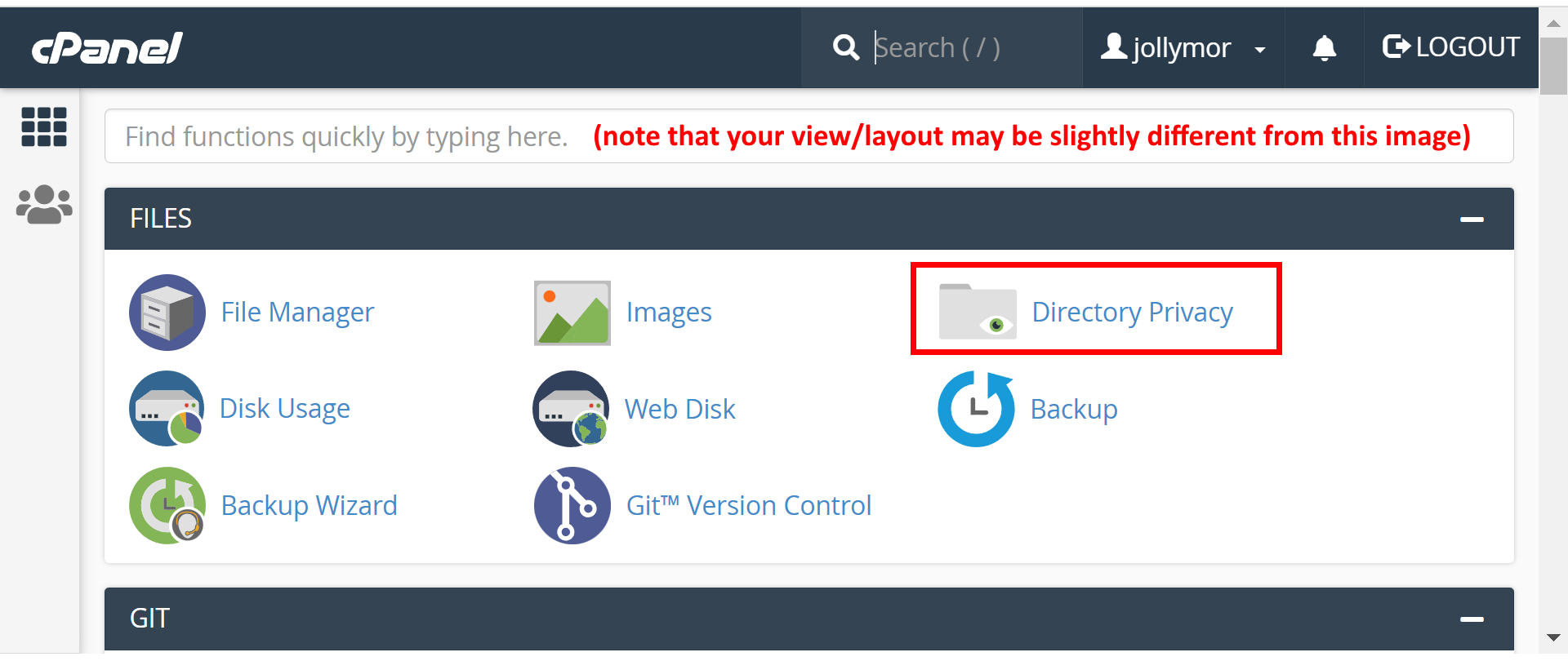Open the jollymor account dropdown

[x=1182, y=47]
